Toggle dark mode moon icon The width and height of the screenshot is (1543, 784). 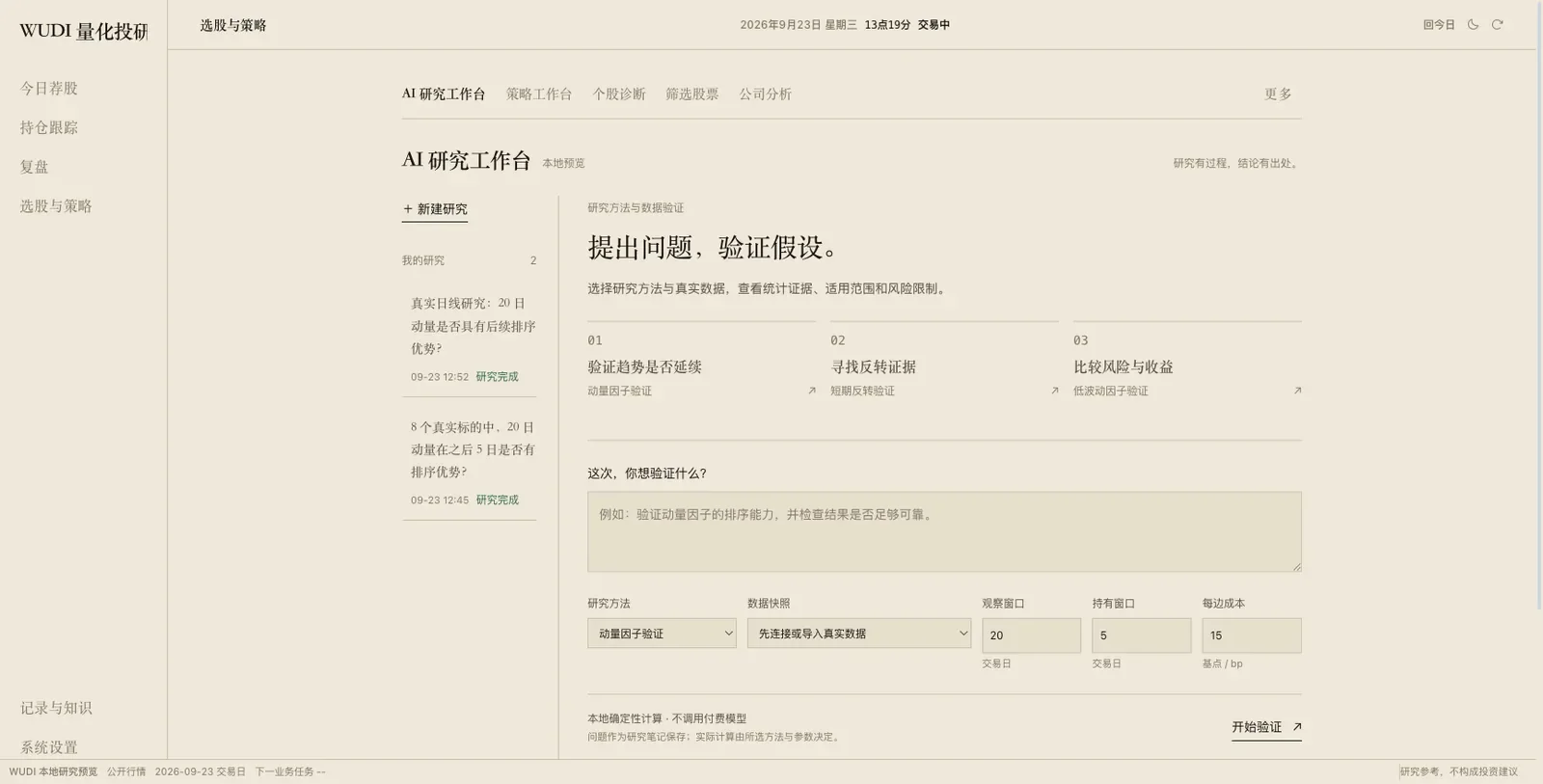coord(1473,25)
